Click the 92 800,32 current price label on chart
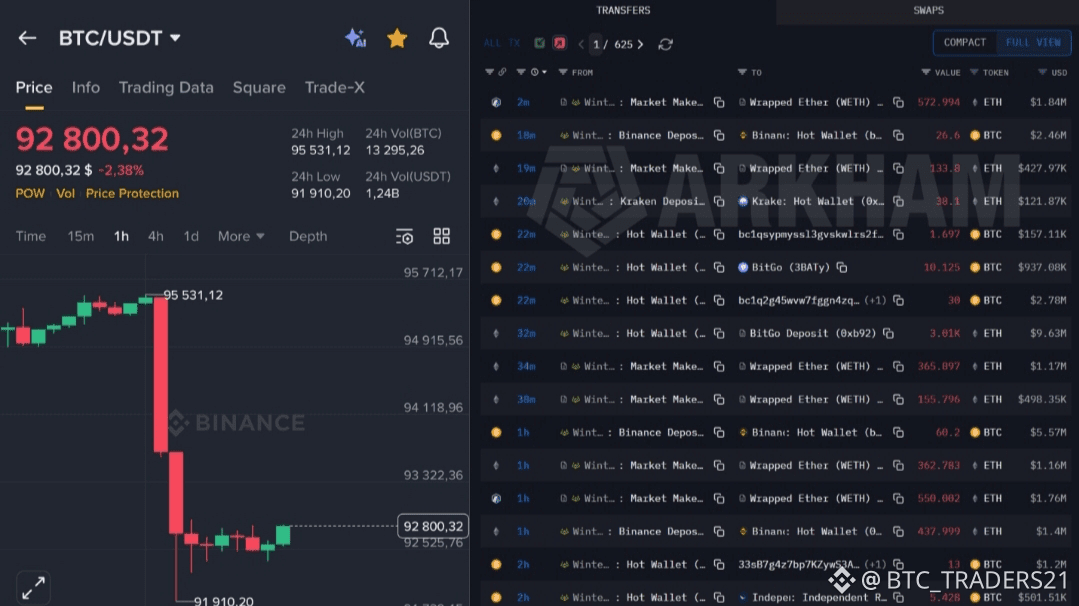The width and height of the screenshot is (1079, 606). 433,526
